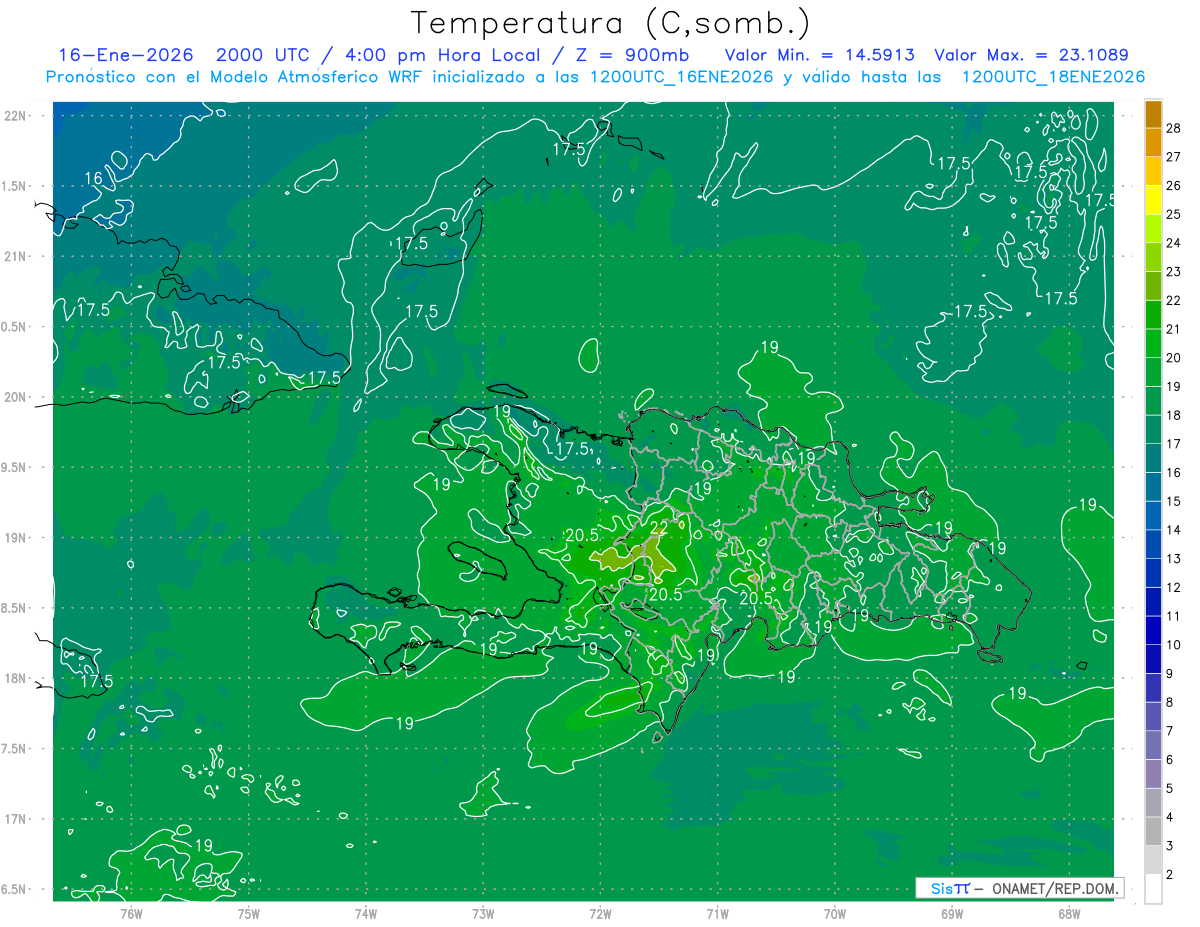The image size is (1200, 927).
Task: Click "Valor Max. = 23.1089" text
Action: point(1030,54)
